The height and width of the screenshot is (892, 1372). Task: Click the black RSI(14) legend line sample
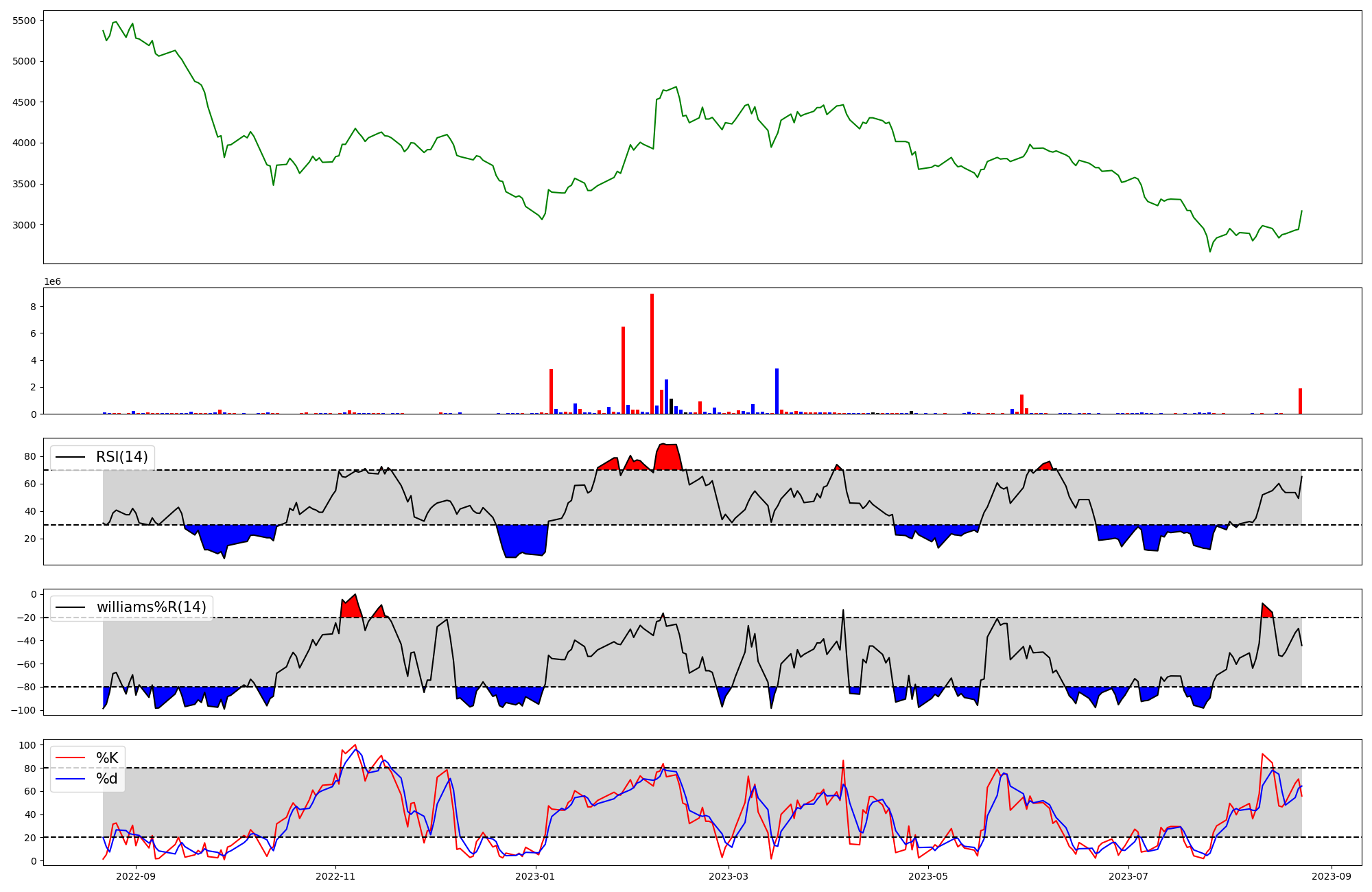pyautogui.click(x=70, y=457)
